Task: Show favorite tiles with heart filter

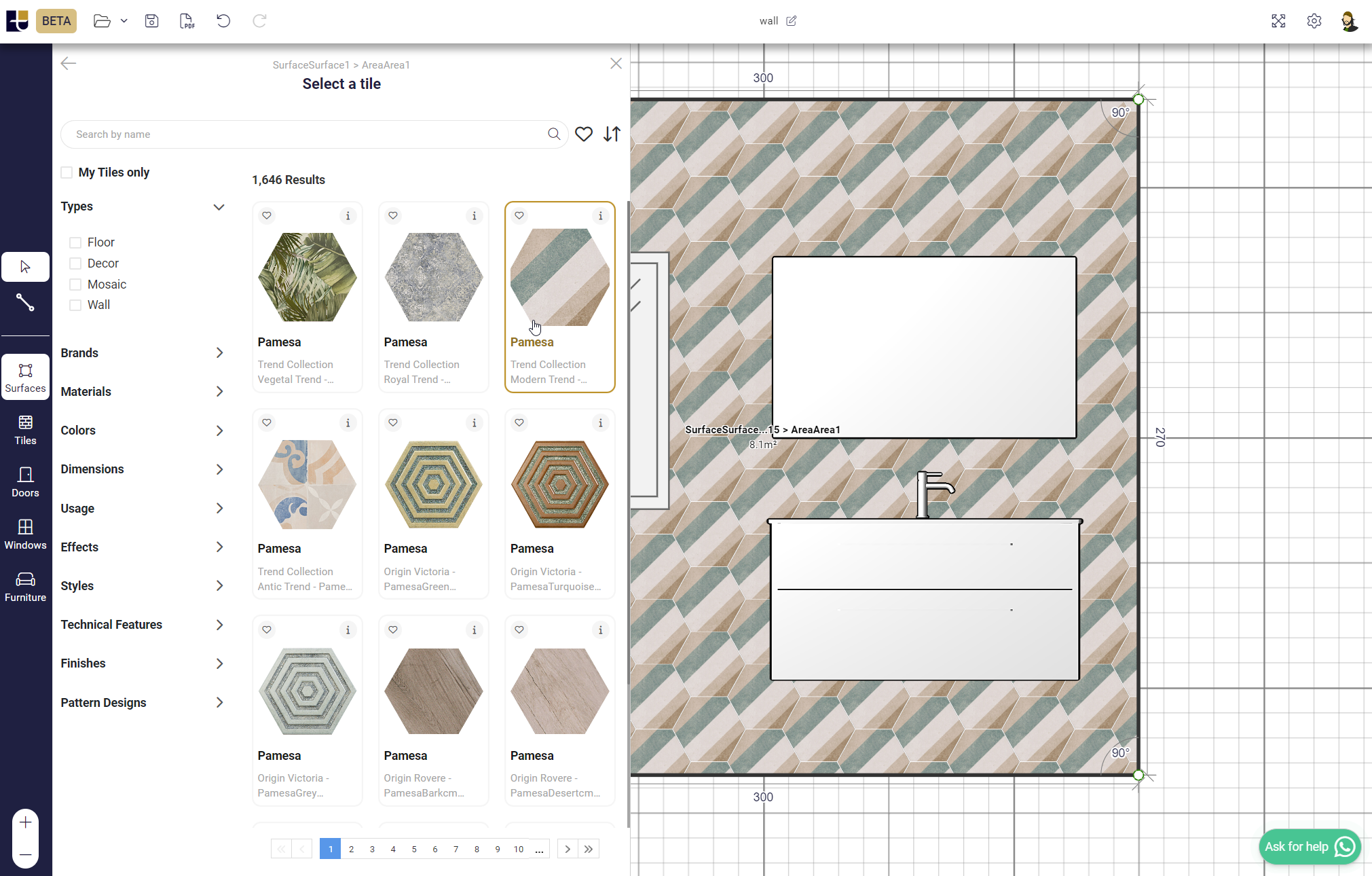Action: click(x=583, y=134)
